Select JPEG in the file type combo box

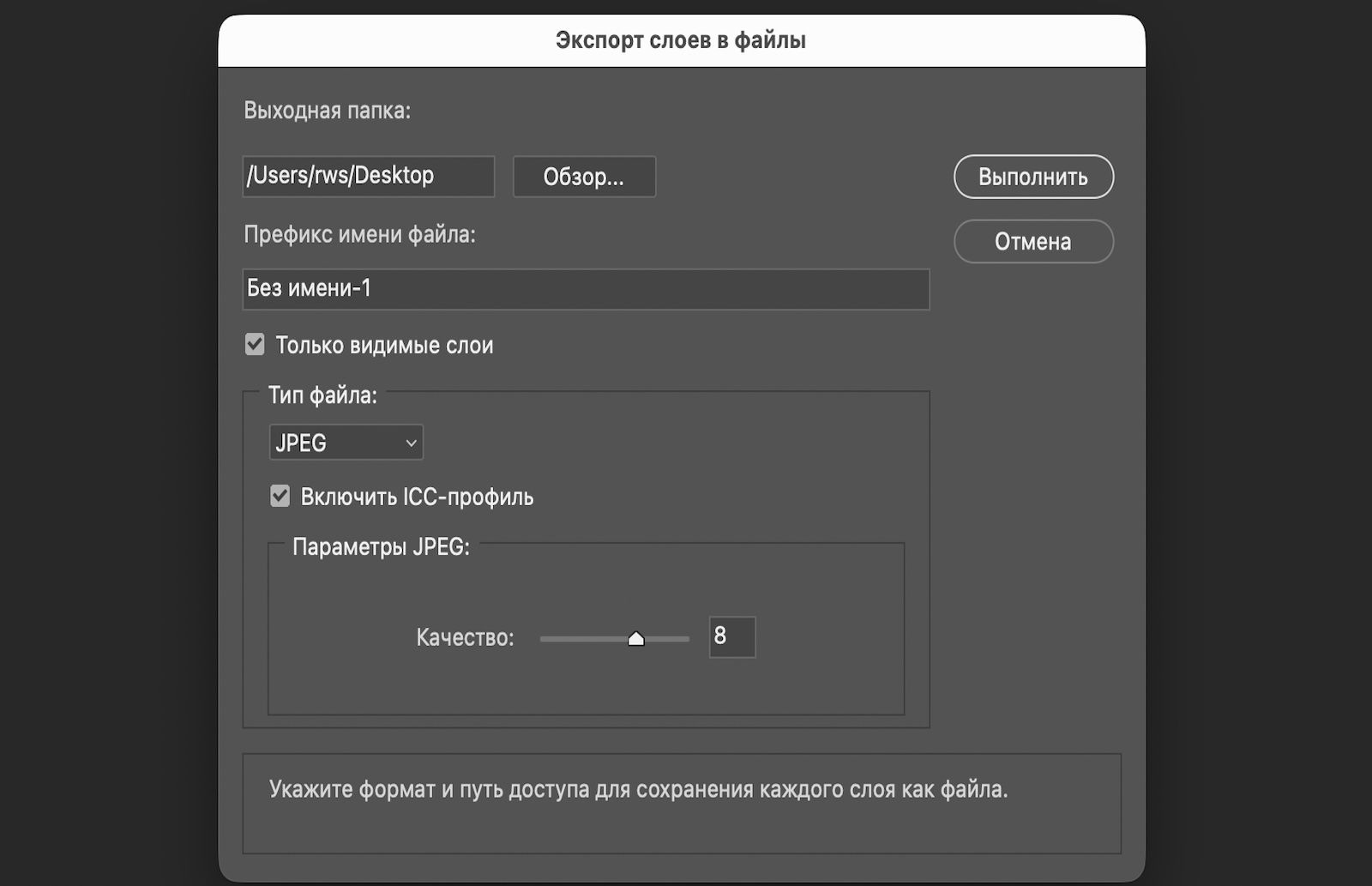[346, 442]
